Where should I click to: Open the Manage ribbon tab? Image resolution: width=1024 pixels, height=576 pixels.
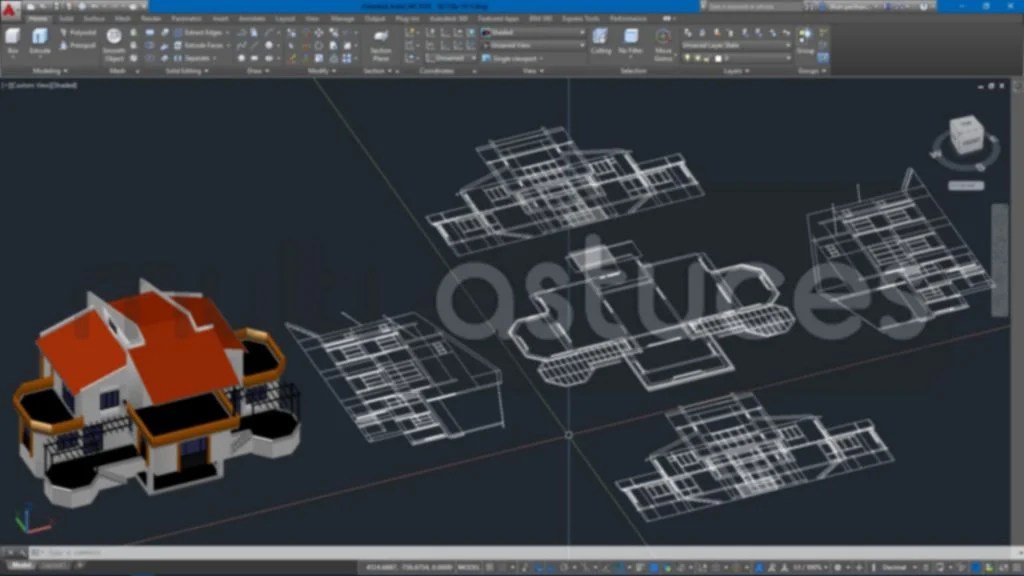tap(342, 19)
